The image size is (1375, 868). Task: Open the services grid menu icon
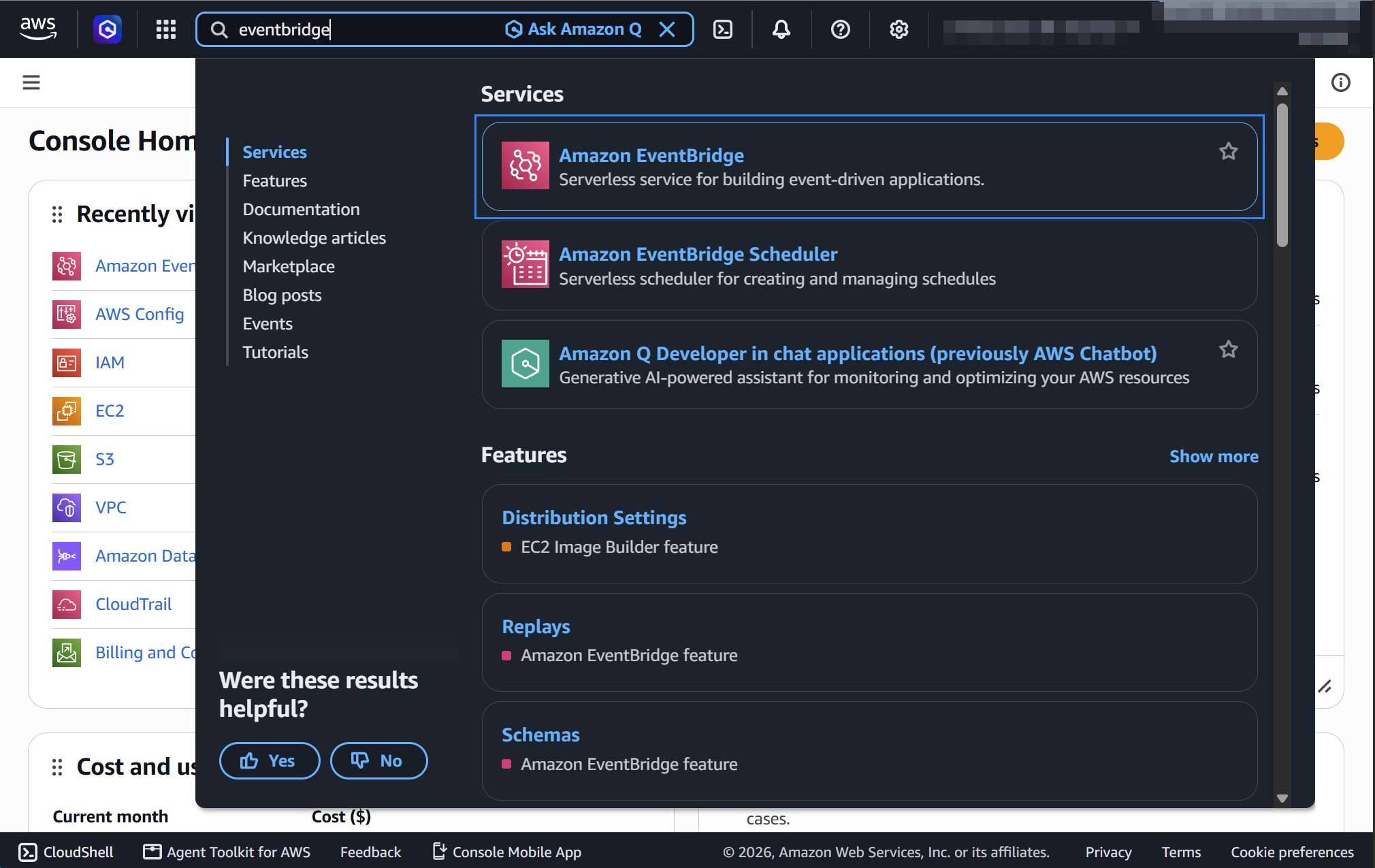click(x=166, y=29)
